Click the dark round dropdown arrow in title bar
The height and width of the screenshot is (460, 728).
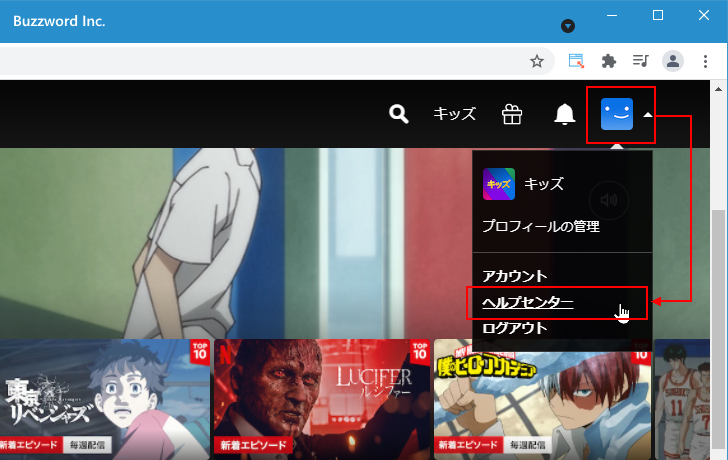tap(567, 26)
